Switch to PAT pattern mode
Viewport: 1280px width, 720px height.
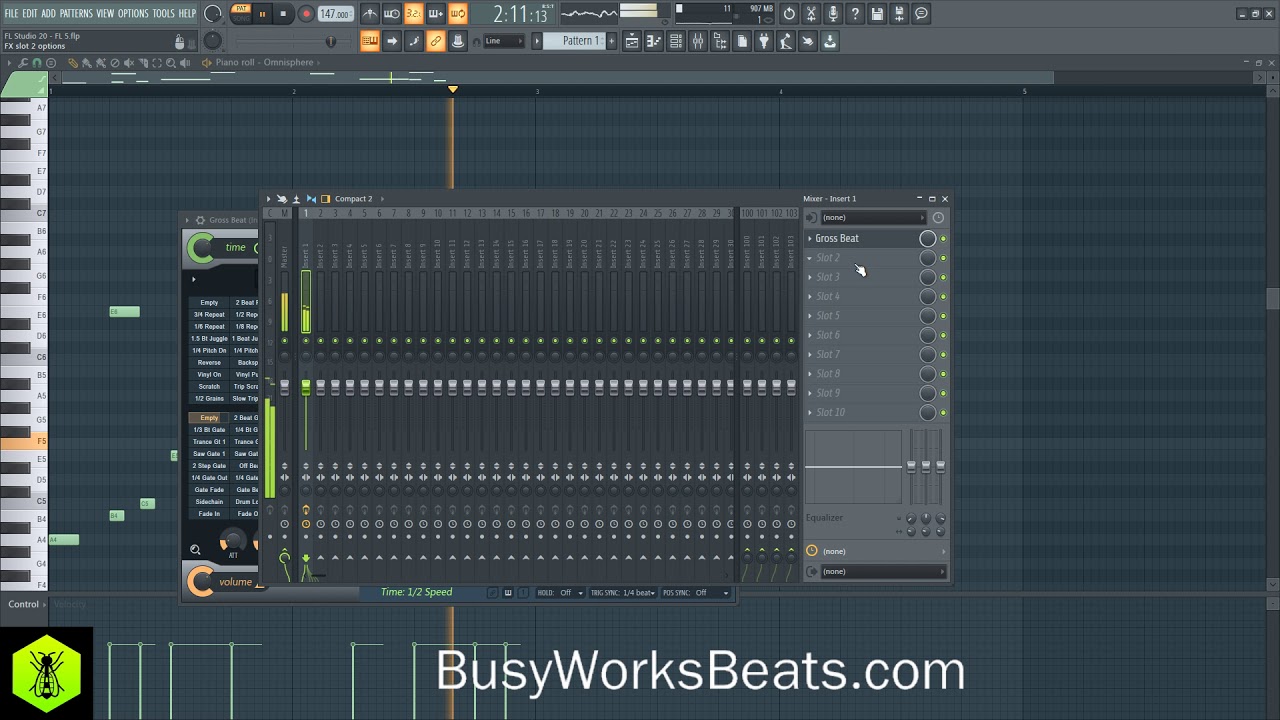click(x=241, y=9)
